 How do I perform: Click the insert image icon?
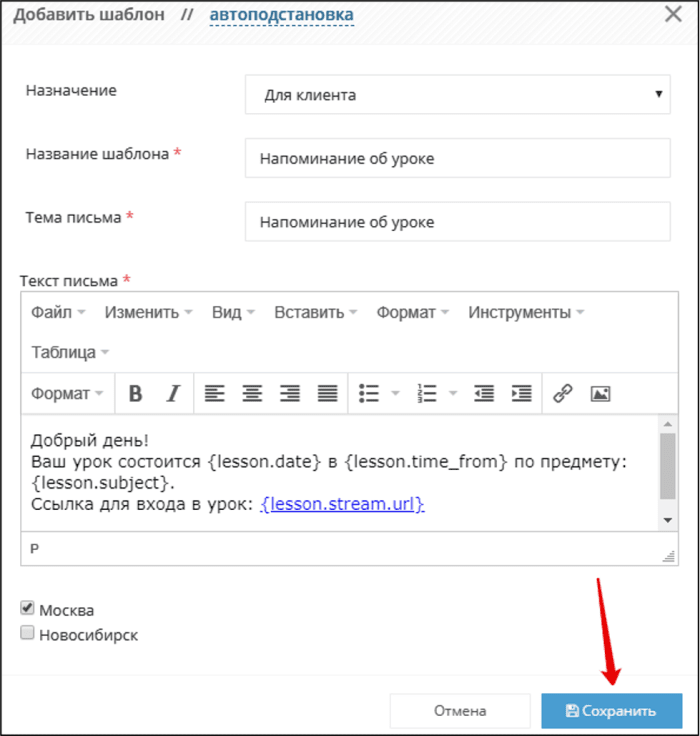click(x=600, y=393)
